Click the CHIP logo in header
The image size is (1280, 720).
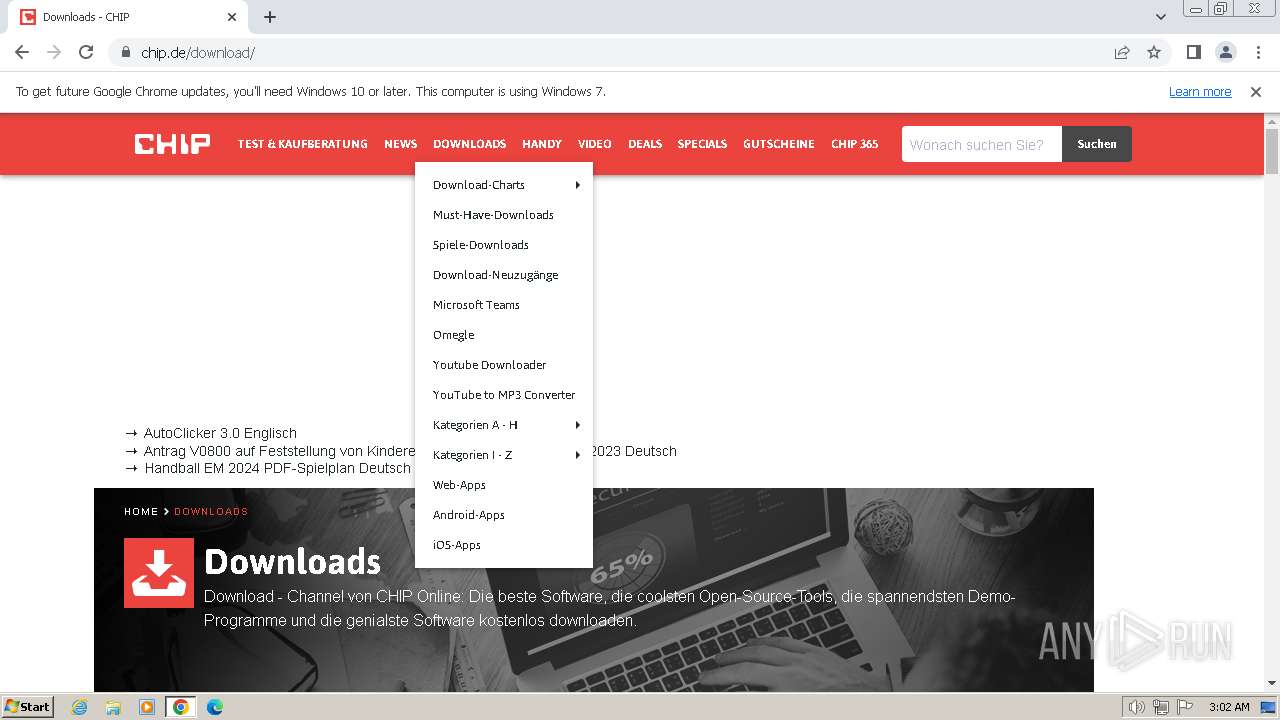click(172, 144)
